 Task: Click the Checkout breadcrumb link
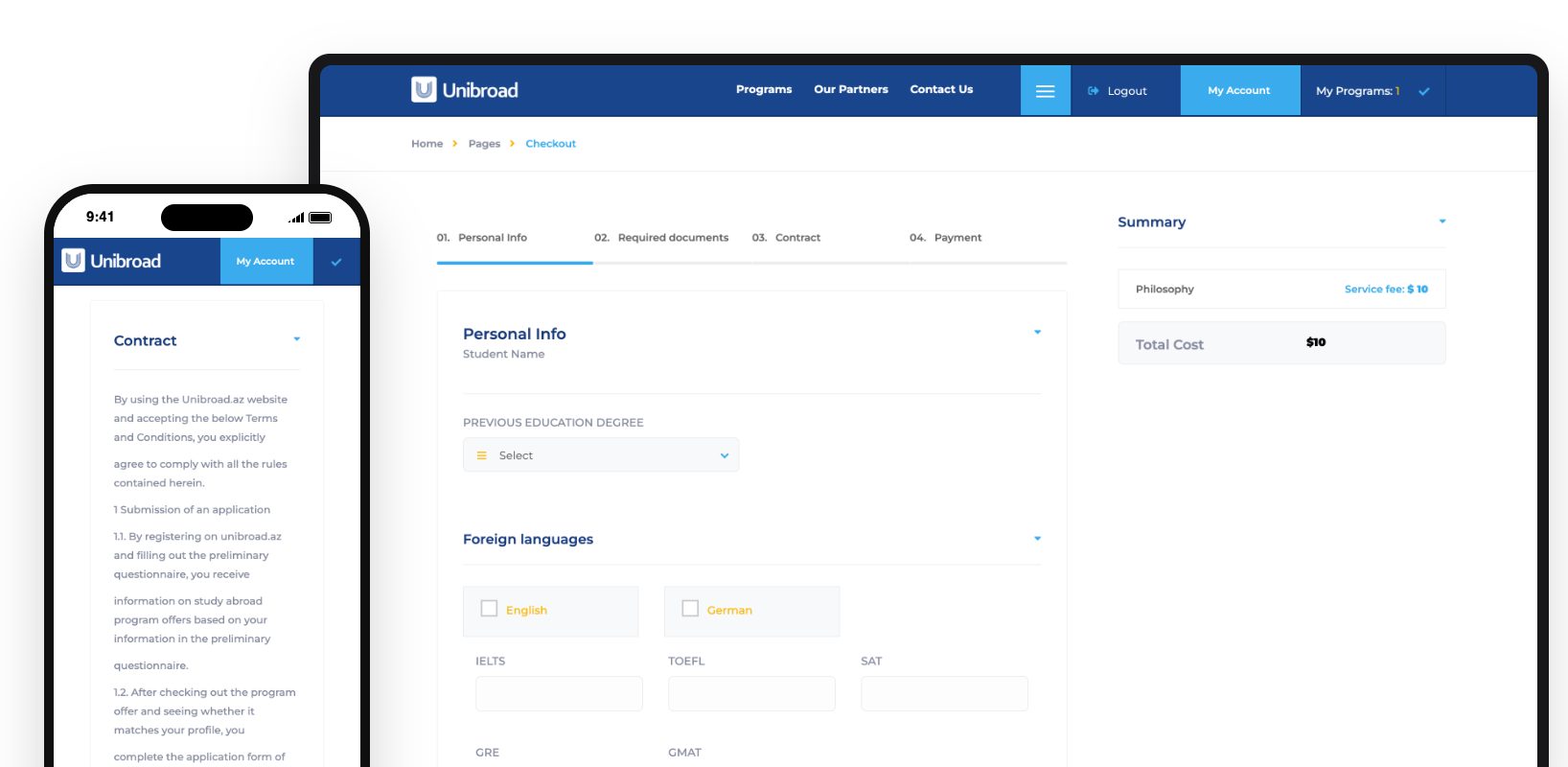[551, 144]
